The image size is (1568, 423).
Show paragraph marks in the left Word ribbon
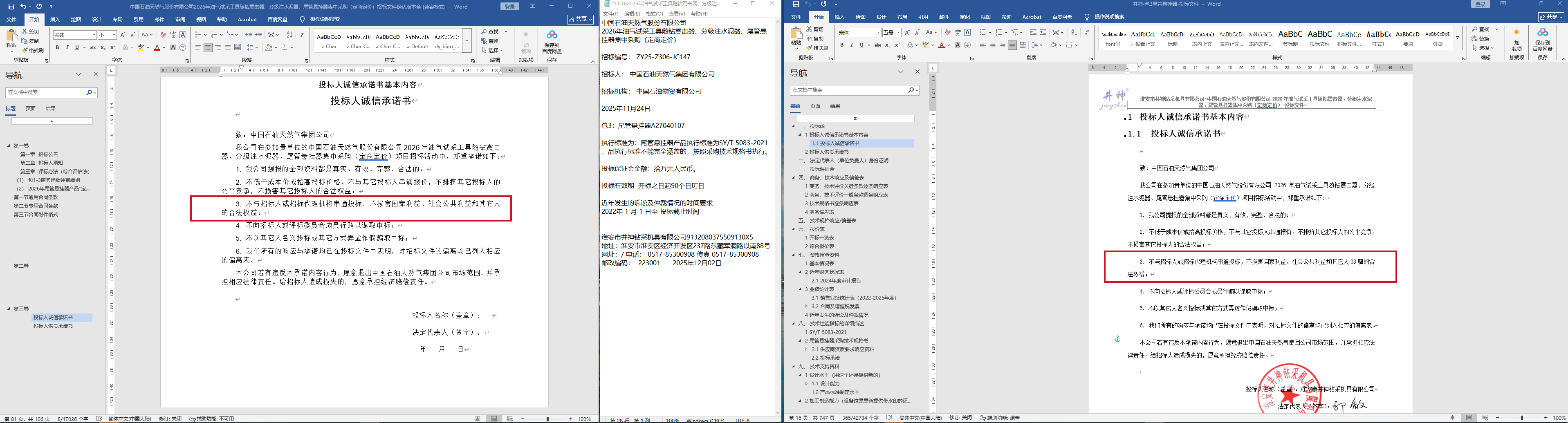302,35
